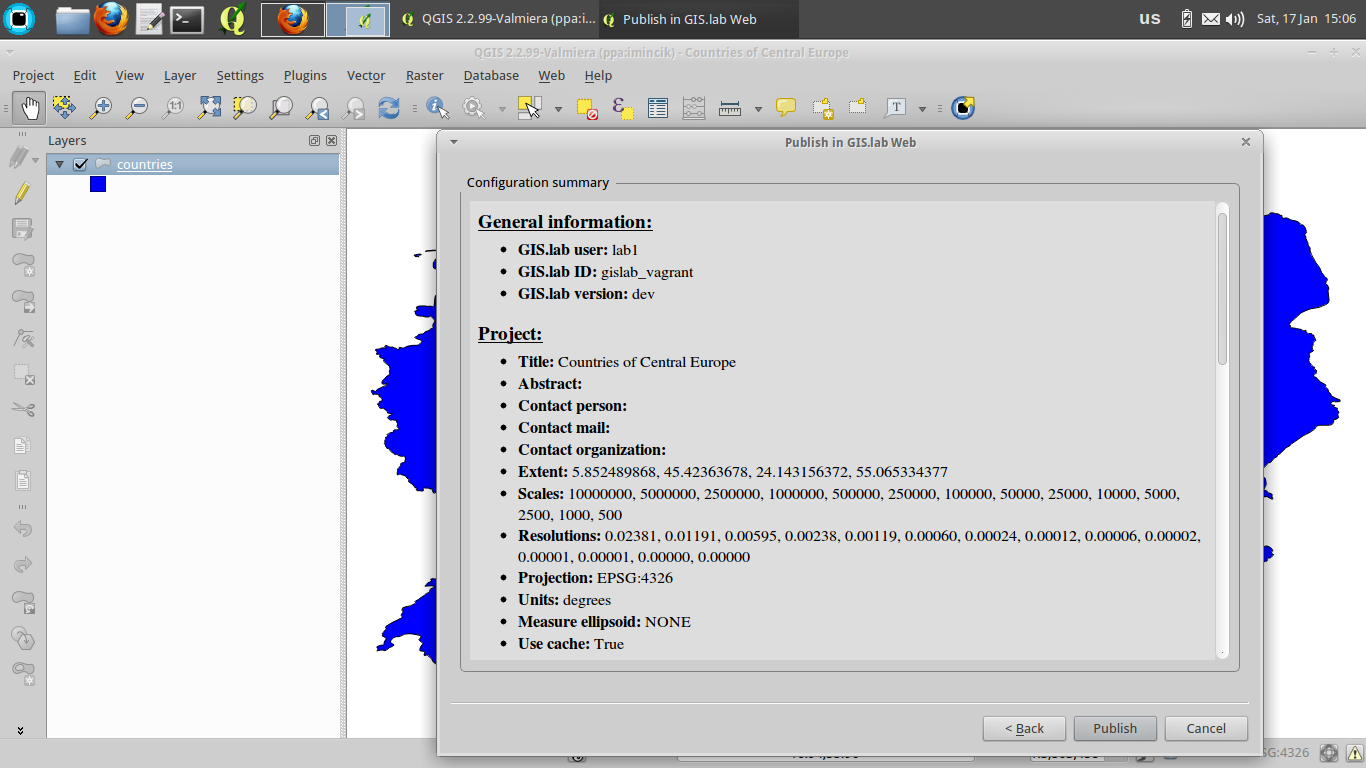Open the Field Calculator
This screenshot has height=768, width=1366.
(x=693, y=108)
